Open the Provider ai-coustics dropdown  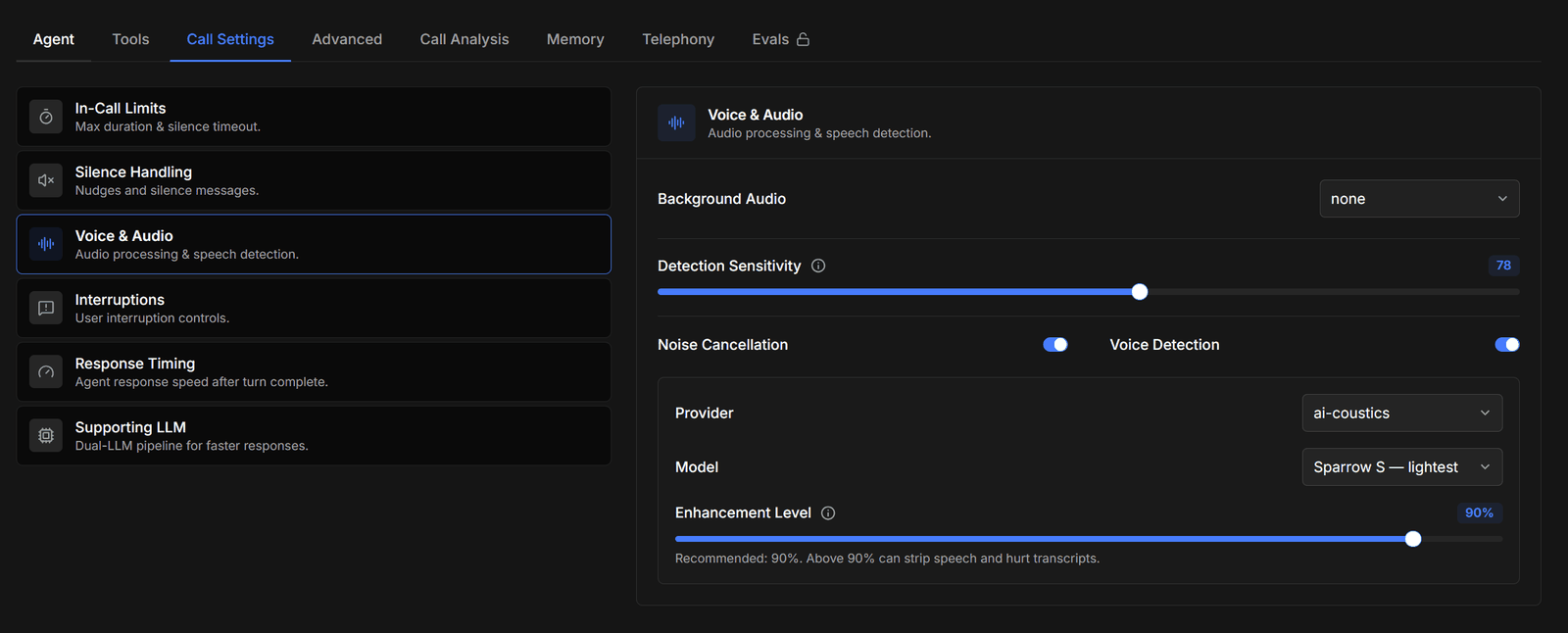tap(1401, 414)
